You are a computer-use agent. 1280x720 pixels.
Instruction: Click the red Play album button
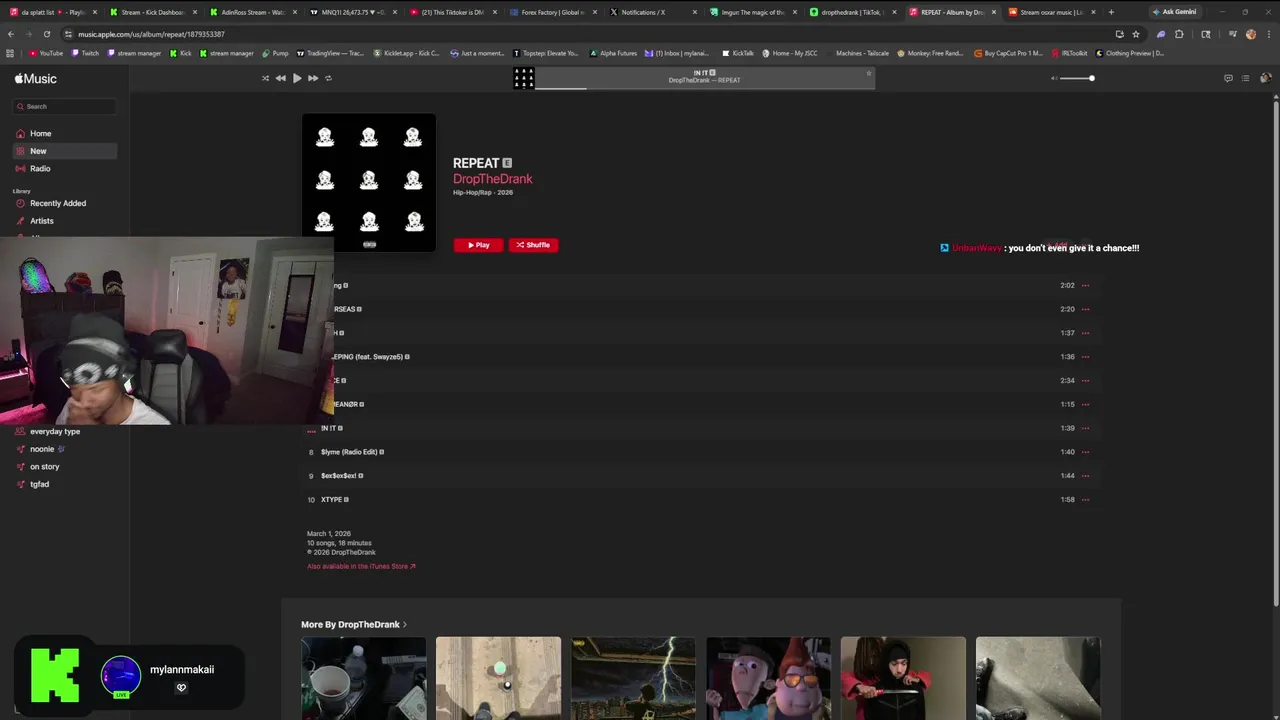click(478, 245)
